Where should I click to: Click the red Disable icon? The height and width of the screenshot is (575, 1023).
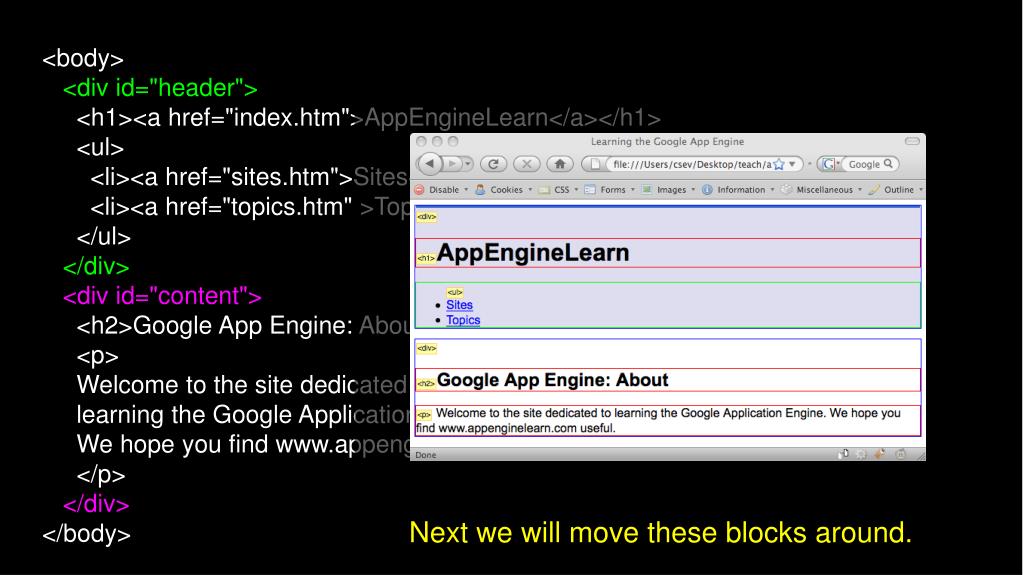420,189
